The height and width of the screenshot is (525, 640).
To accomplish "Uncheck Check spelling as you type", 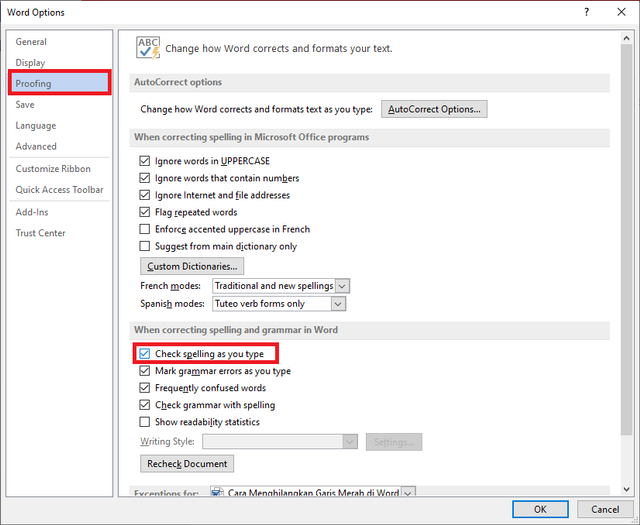I will tap(144, 354).
